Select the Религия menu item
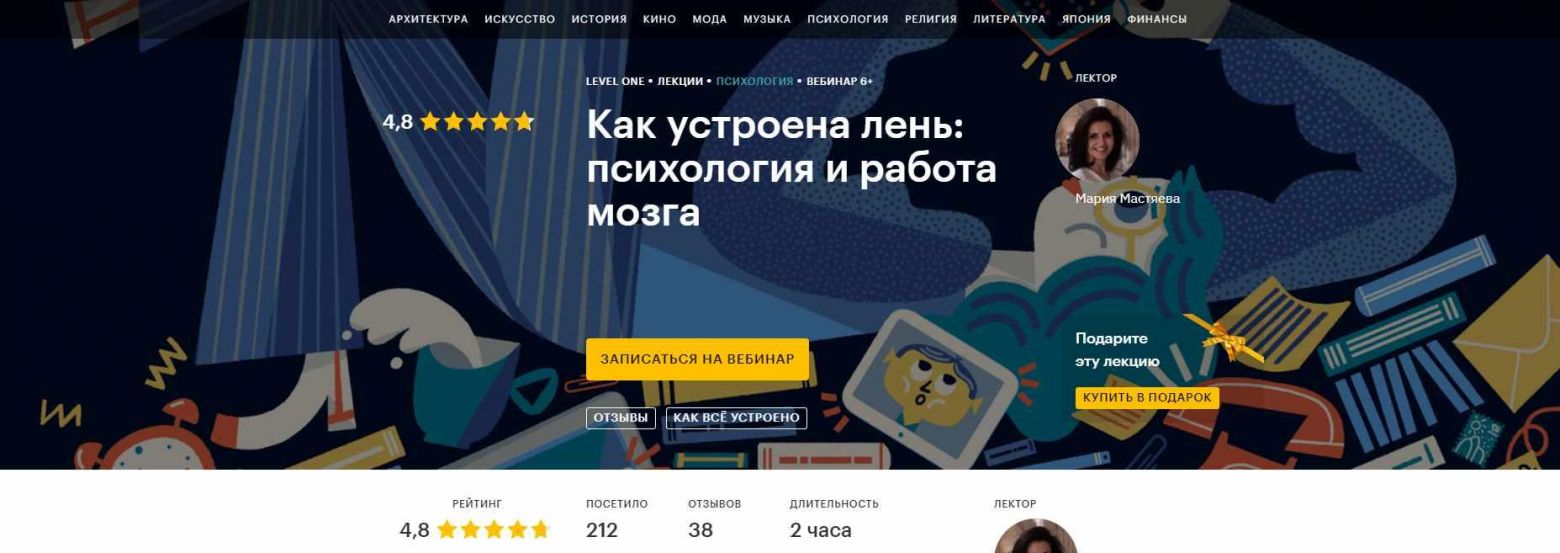 tap(931, 19)
